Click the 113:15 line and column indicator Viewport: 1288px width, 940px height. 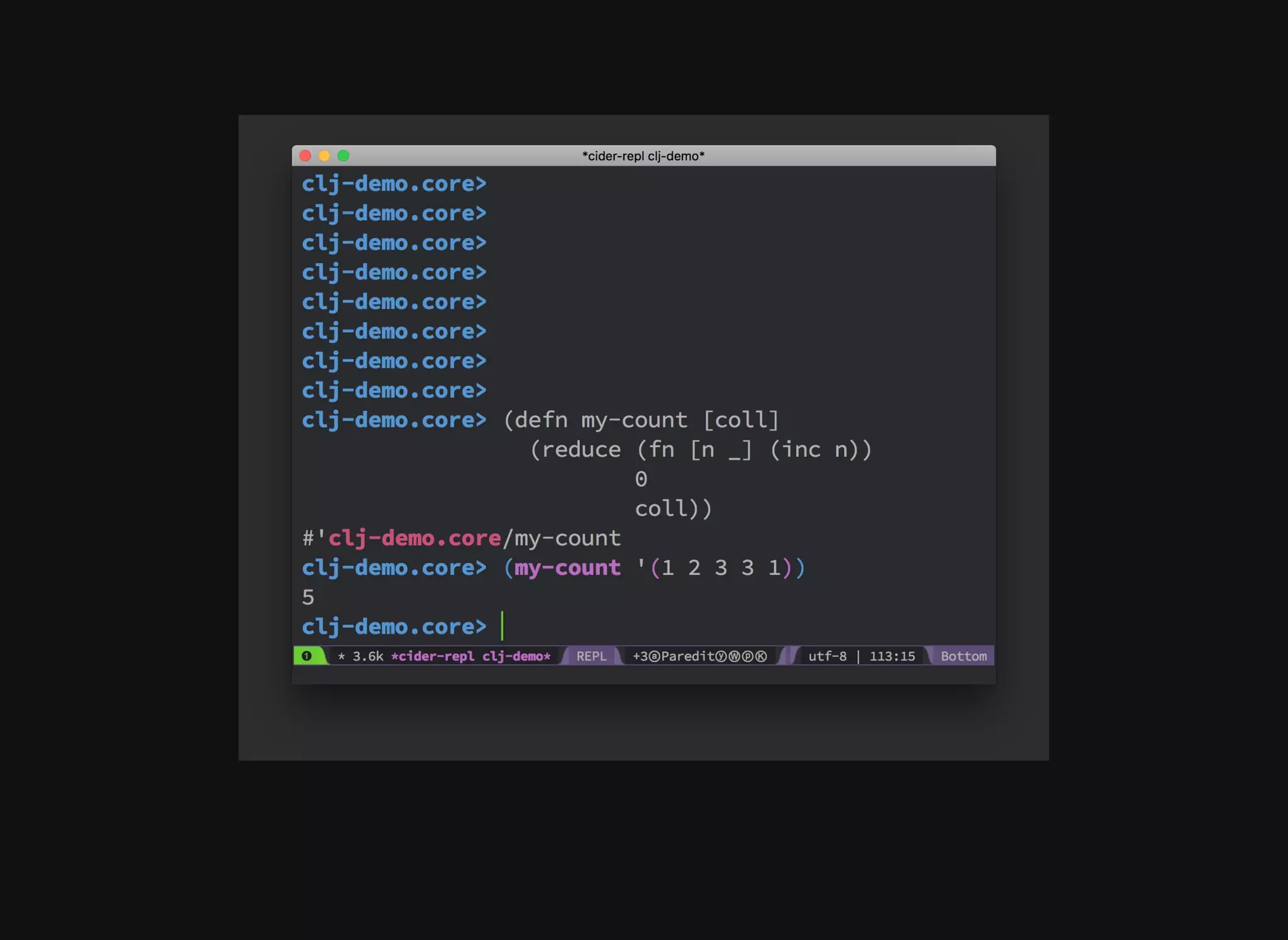(x=892, y=656)
